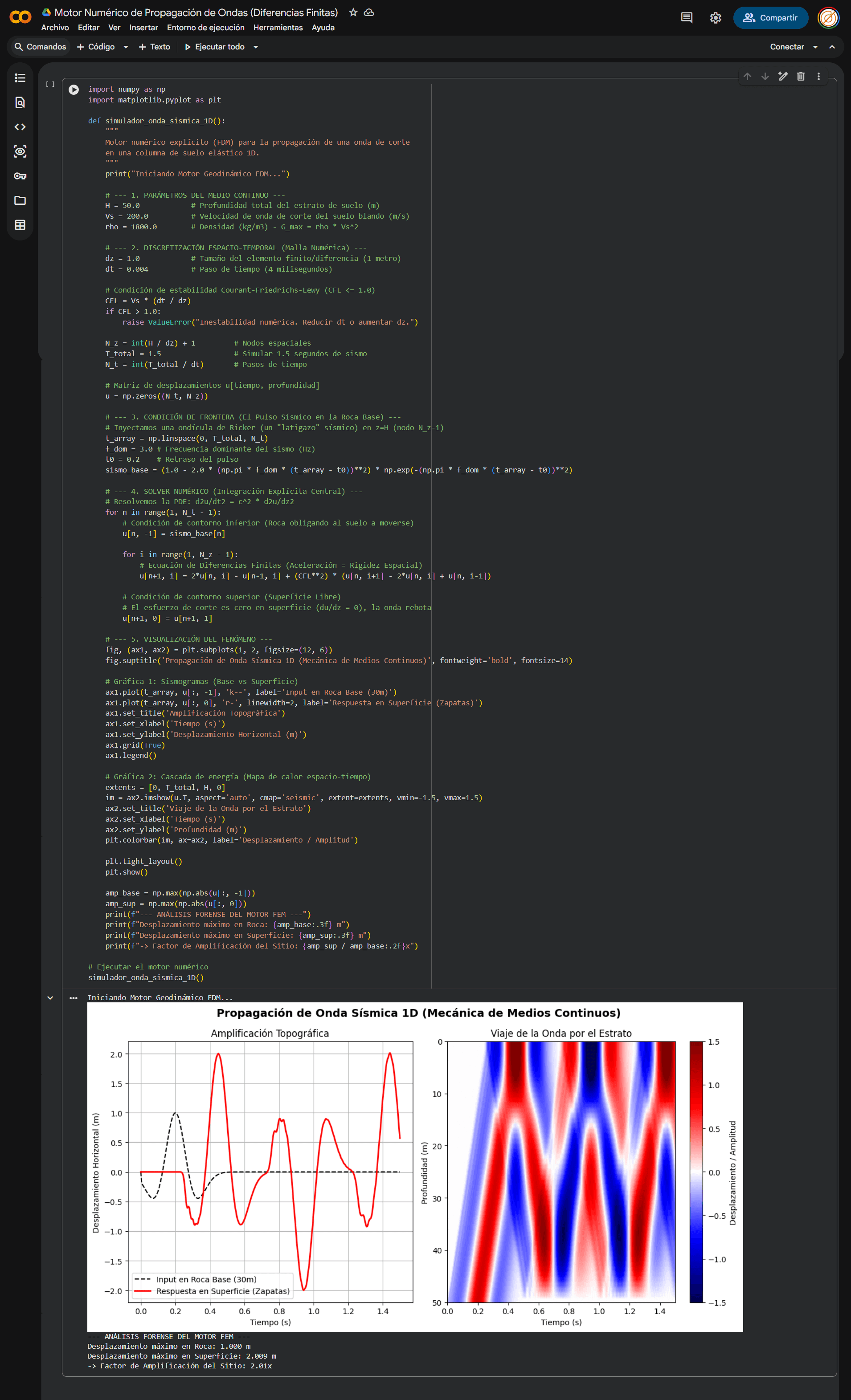
Task: Click the notebook title to rename
Action: coord(196,12)
